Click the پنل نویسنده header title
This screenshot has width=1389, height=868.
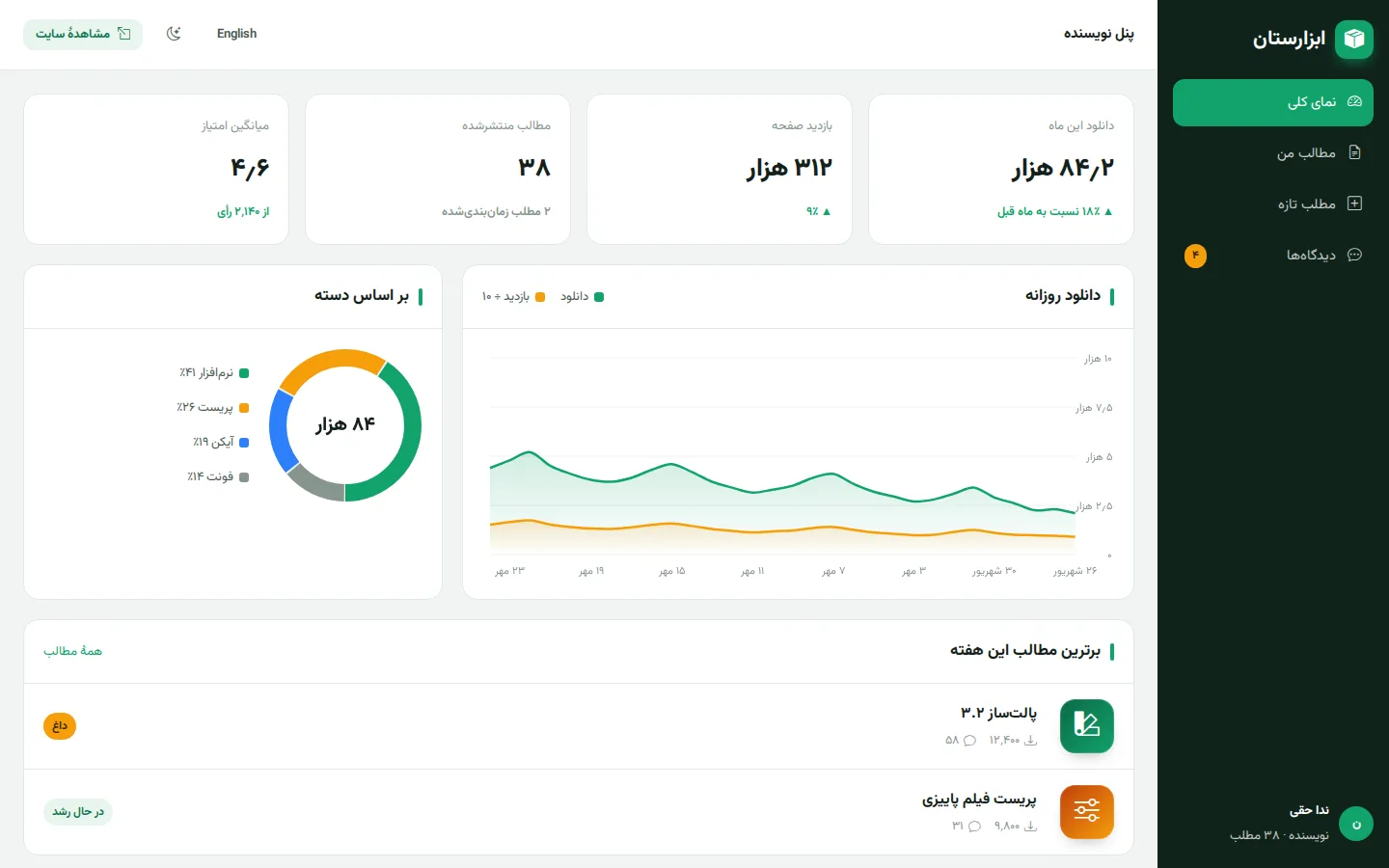tap(1099, 34)
